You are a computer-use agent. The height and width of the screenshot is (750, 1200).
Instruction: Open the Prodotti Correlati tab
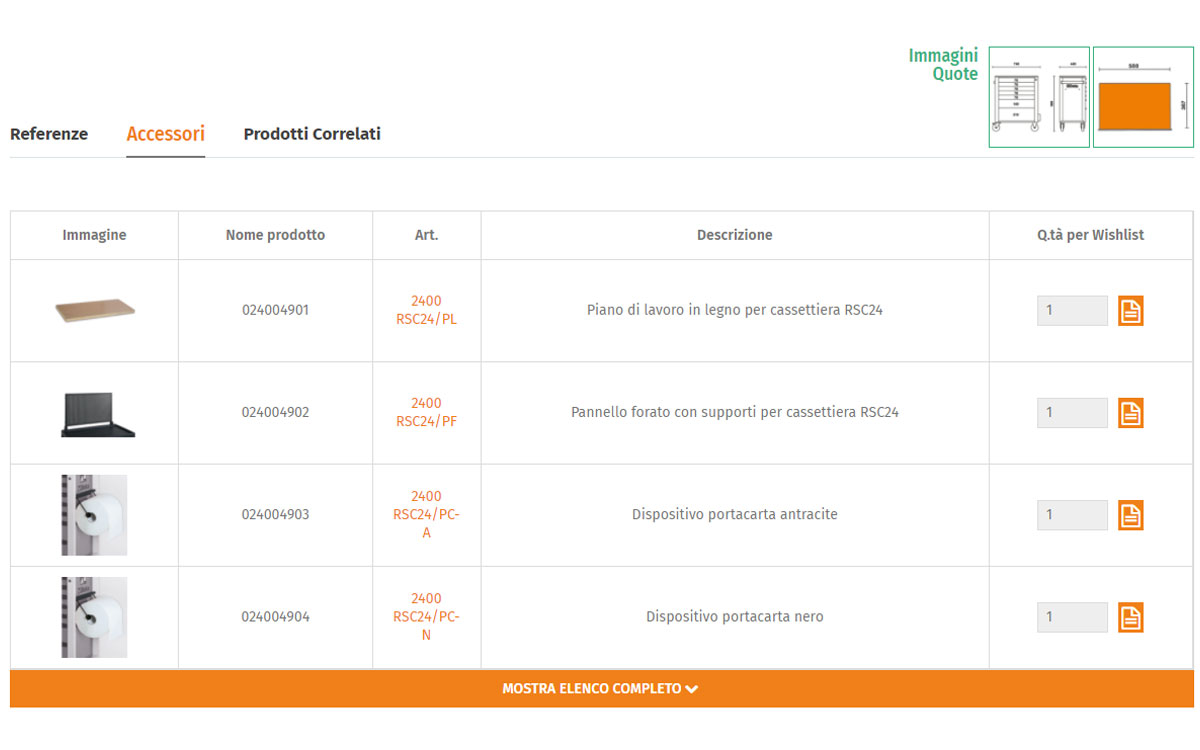click(x=312, y=134)
